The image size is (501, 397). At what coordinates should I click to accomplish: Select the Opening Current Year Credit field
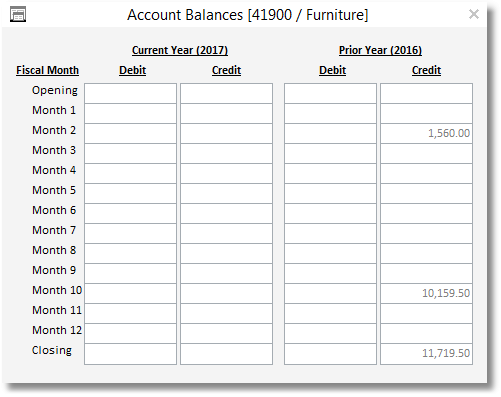click(226, 93)
